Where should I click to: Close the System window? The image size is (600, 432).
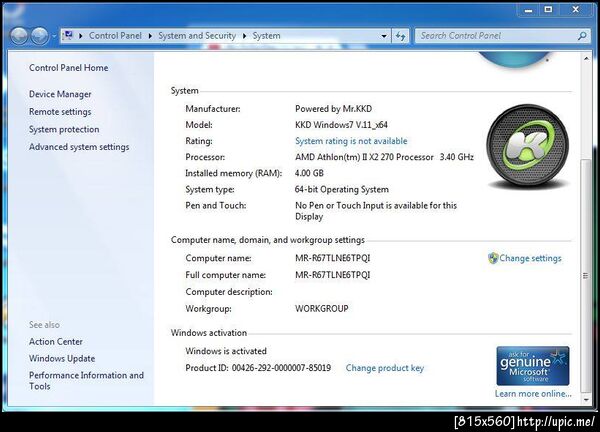click(576, 10)
